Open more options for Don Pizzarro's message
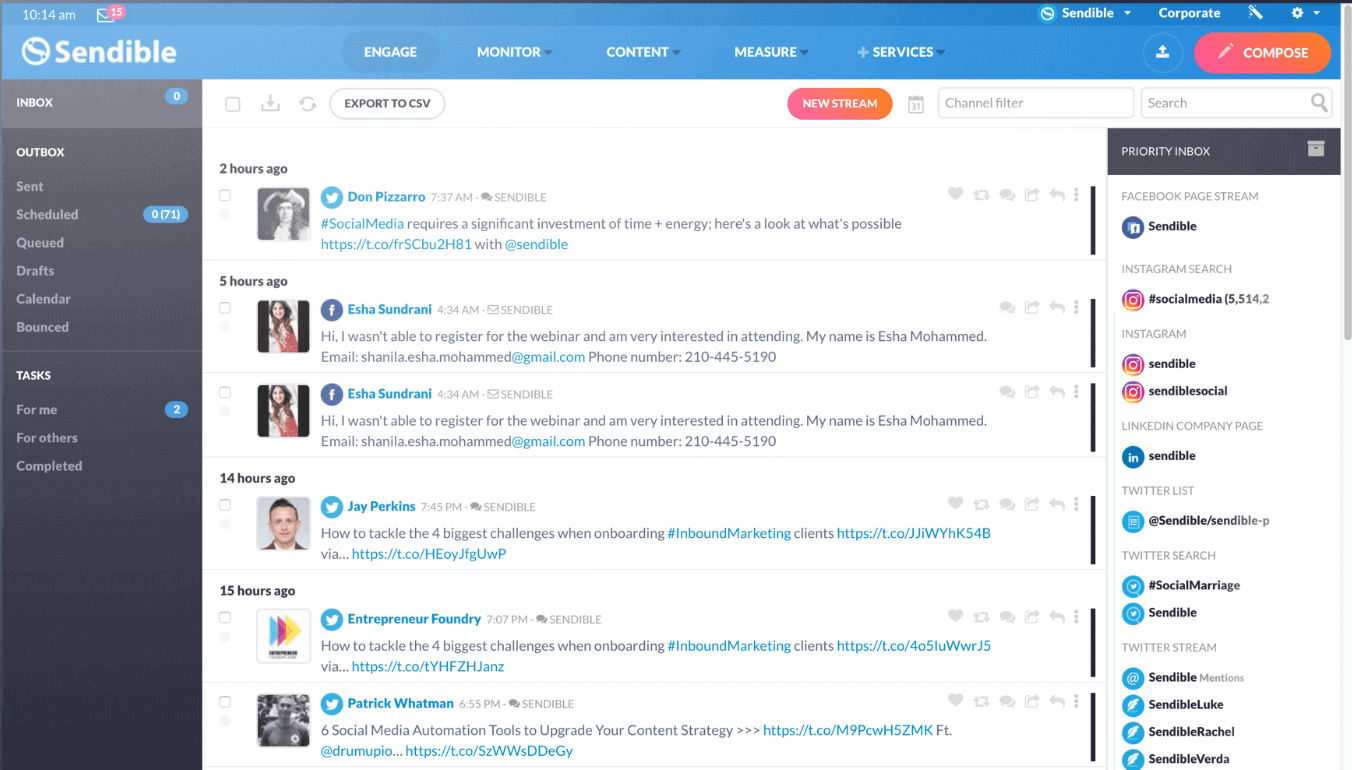Screen dimensions: 1352x770 click(x=1076, y=195)
